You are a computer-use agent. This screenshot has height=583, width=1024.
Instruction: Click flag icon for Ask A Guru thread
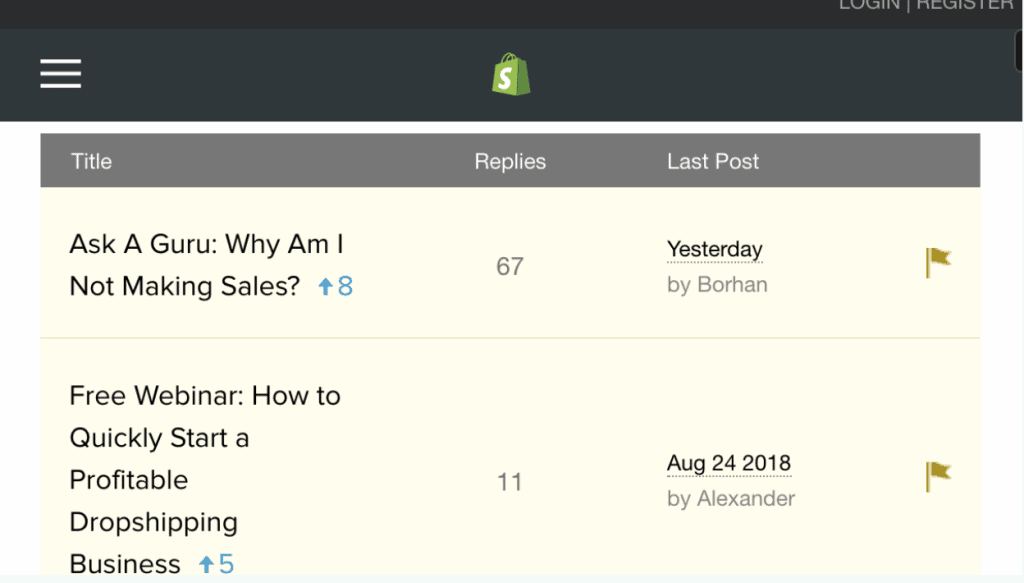tap(937, 263)
